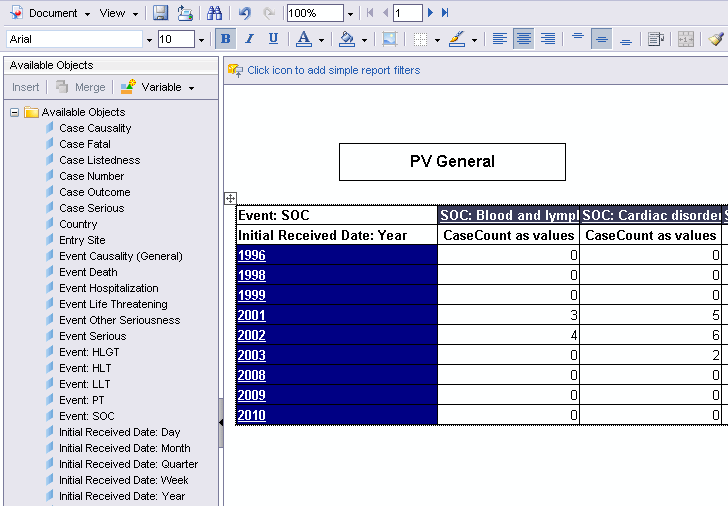Screen dimensions: 728x506
Task: Toggle Underline formatting
Action: pos(273,39)
